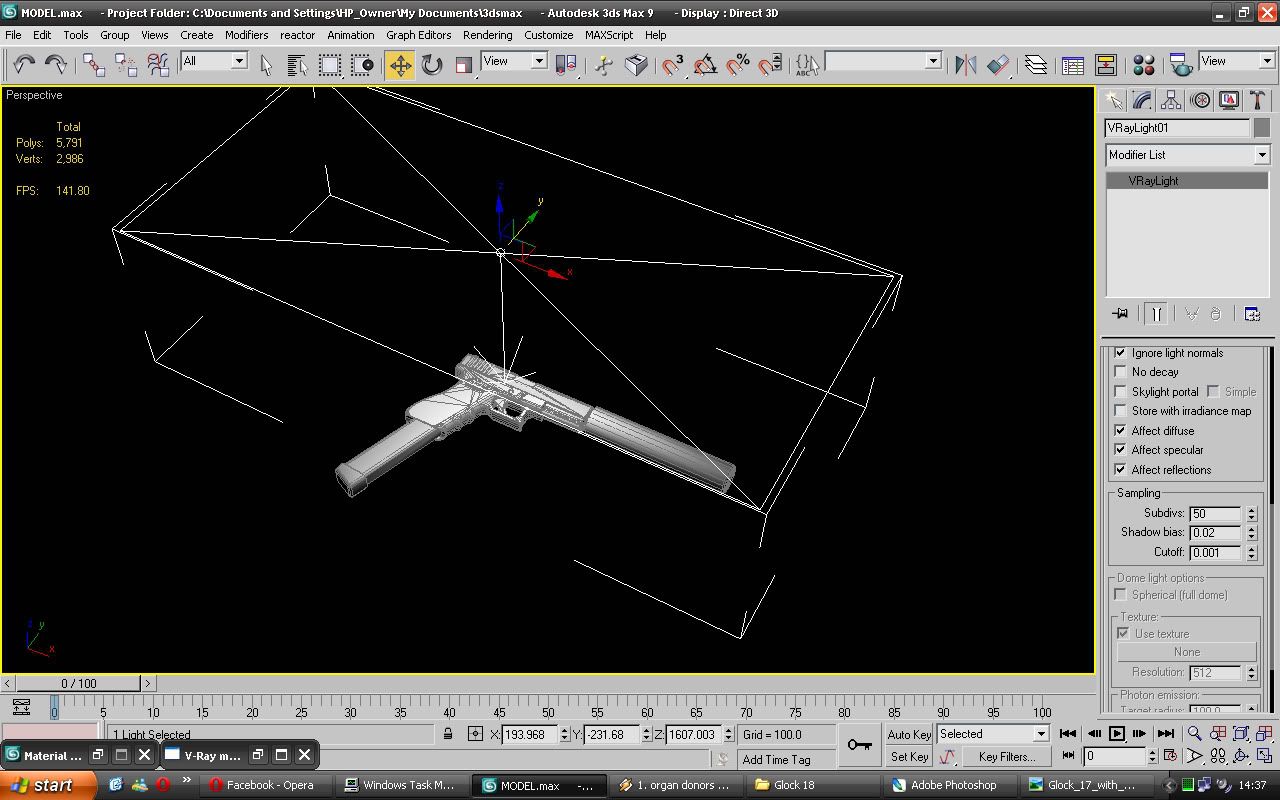Toggle the Percent Snap icon

click(738, 65)
